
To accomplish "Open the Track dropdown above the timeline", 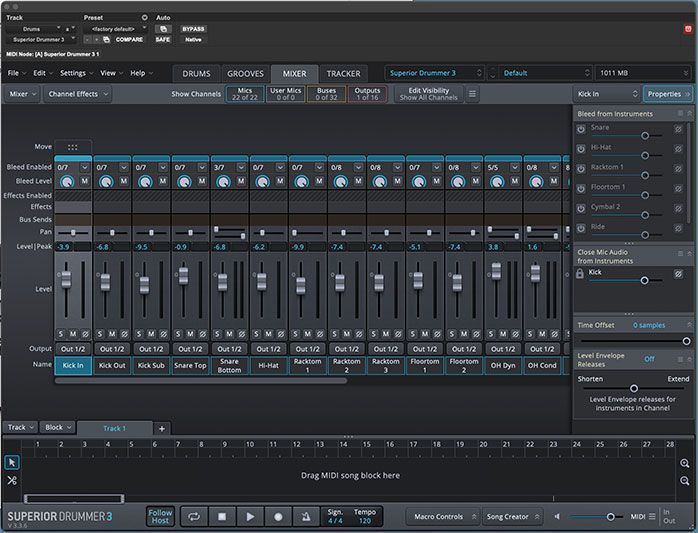I will [20, 427].
